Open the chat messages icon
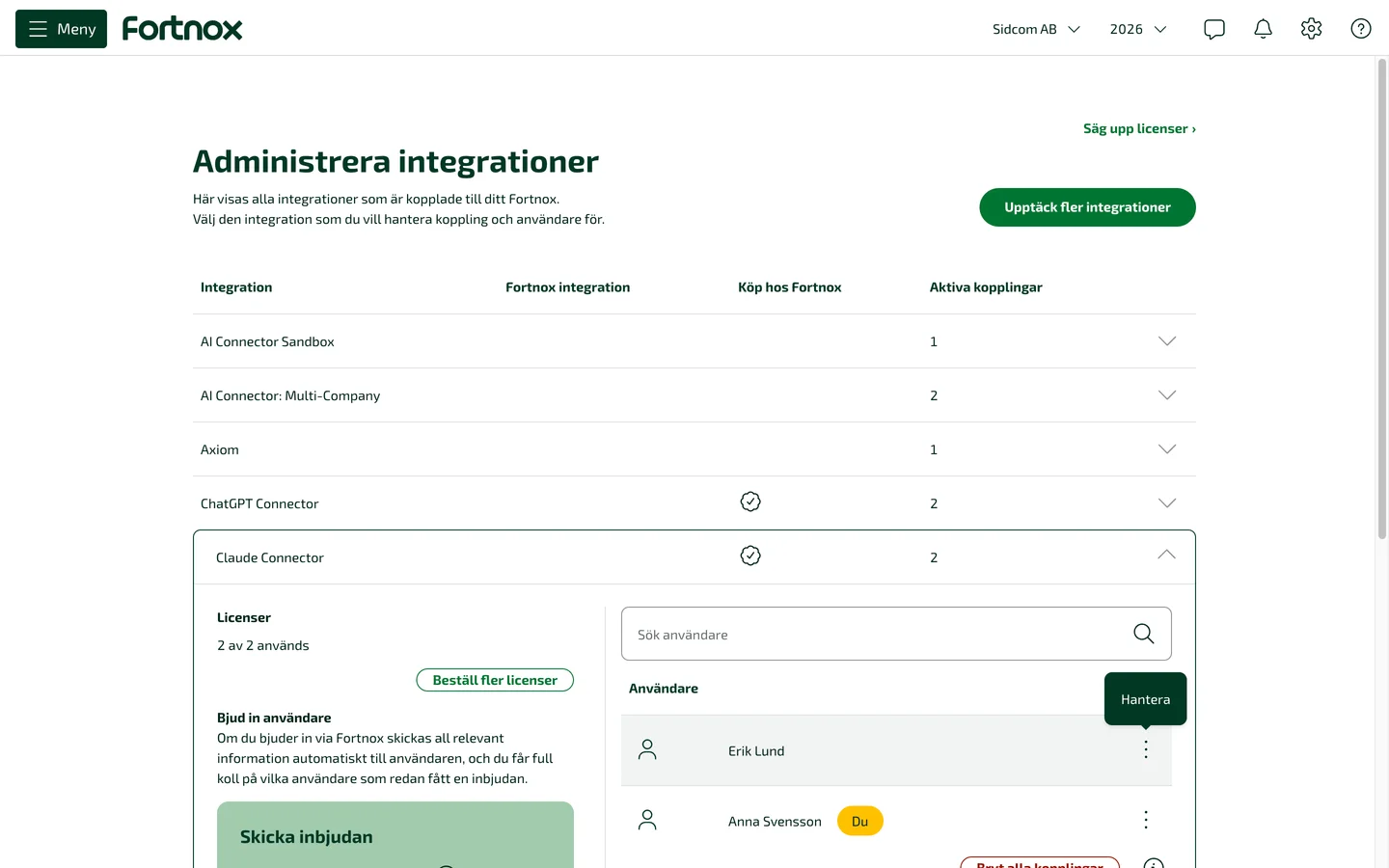This screenshot has height=868, width=1389. tap(1214, 29)
